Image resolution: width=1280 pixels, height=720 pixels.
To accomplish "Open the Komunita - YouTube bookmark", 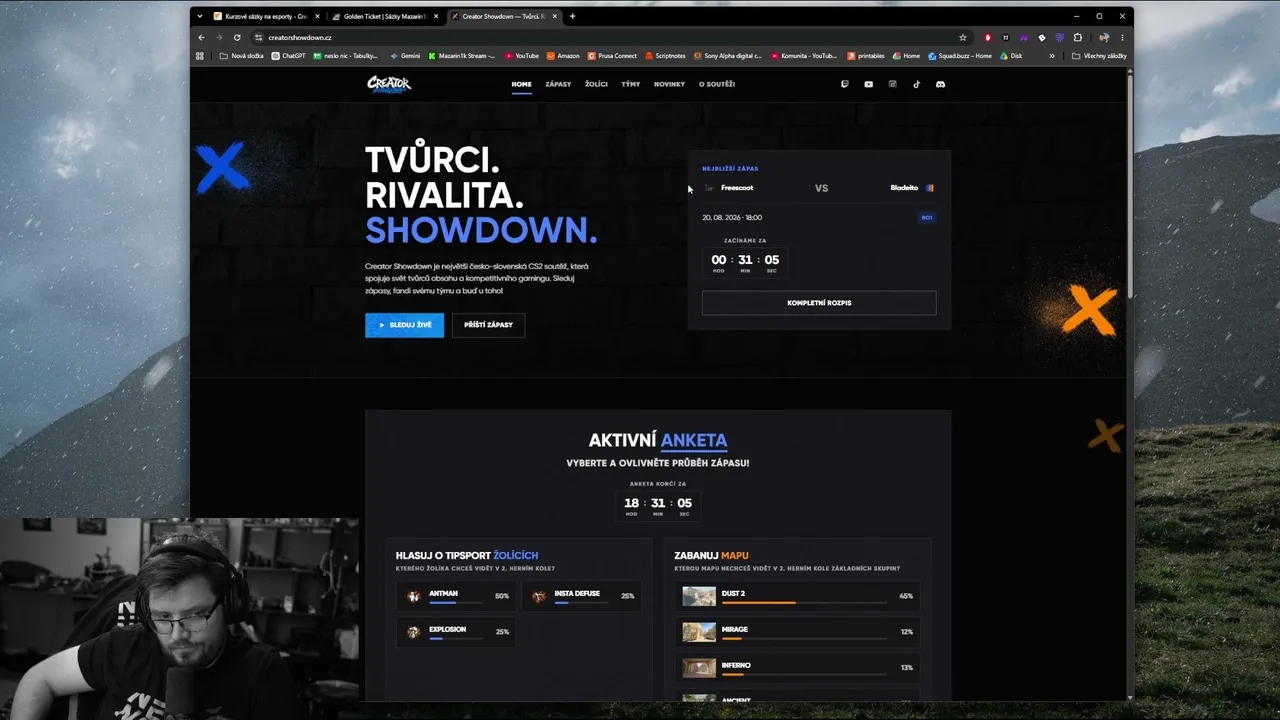I will [803, 56].
